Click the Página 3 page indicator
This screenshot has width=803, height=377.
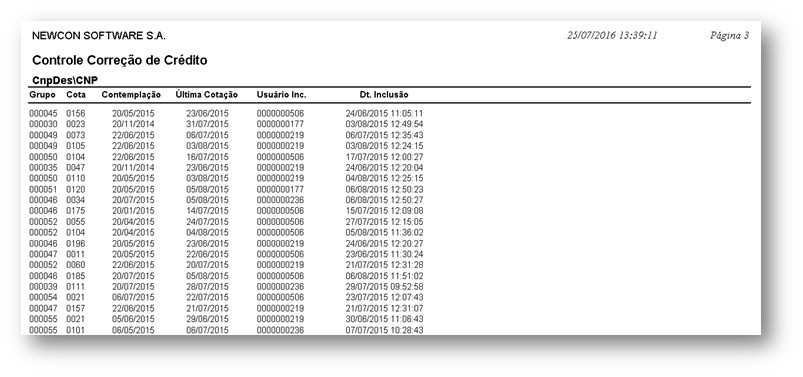click(x=729, y=35)
